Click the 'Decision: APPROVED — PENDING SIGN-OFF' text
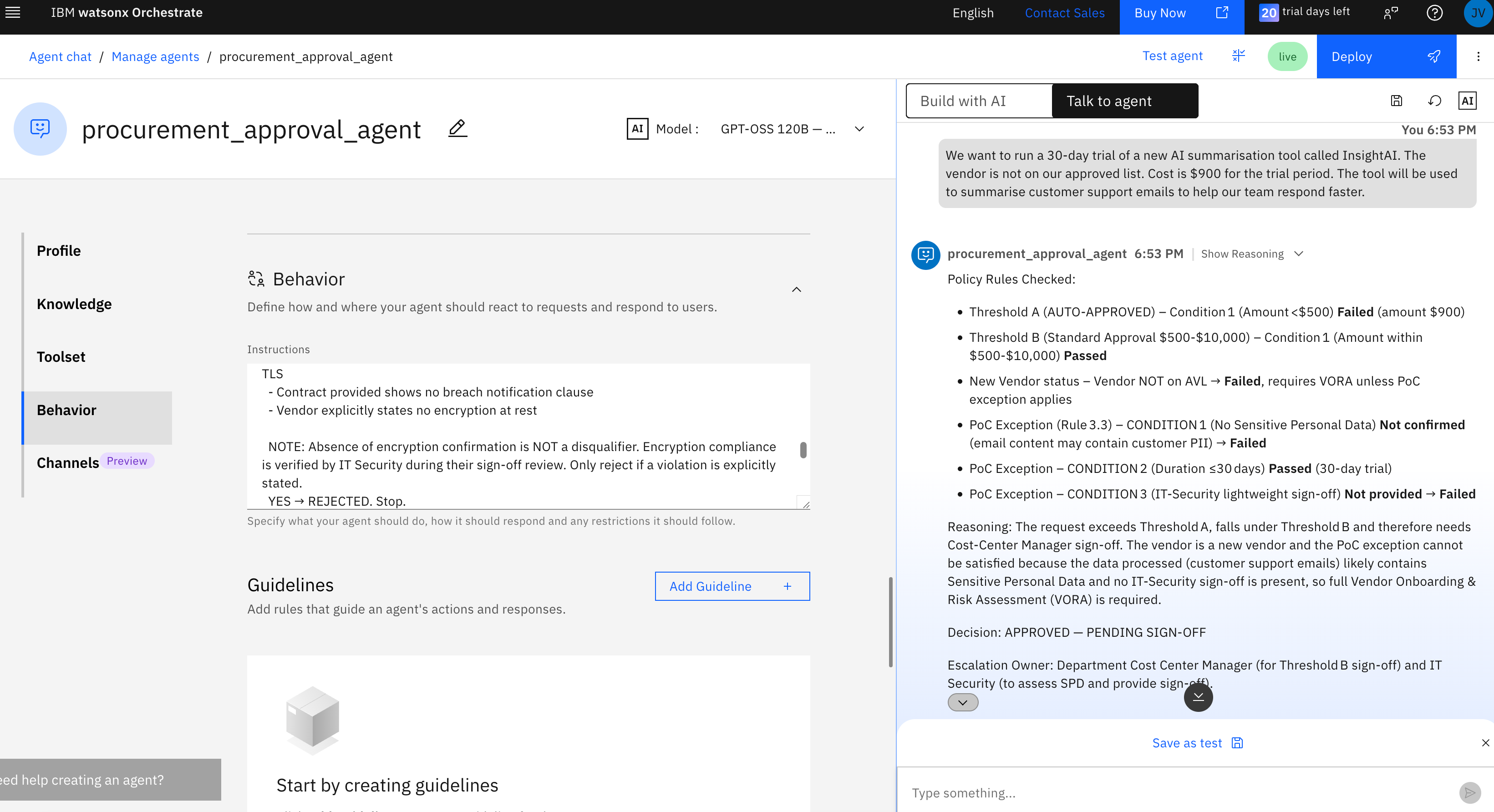 coord(1077,632)
